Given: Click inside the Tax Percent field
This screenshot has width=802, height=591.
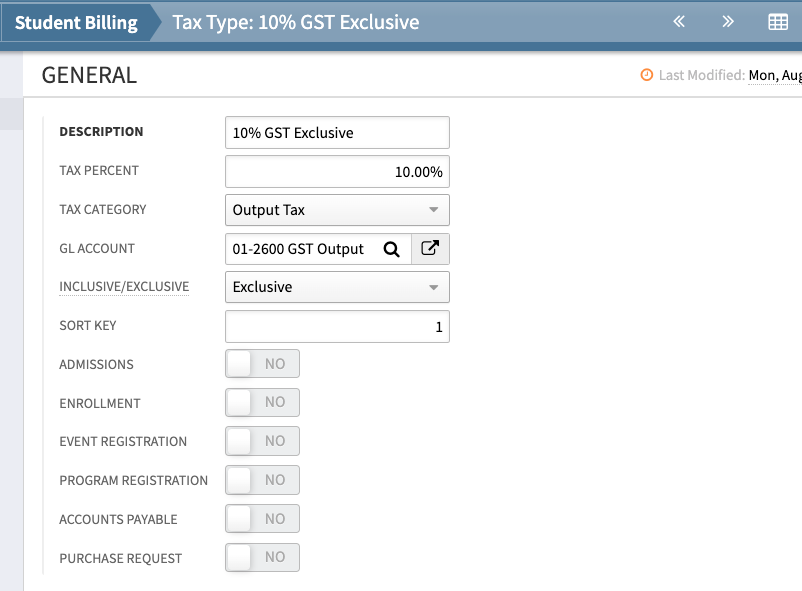Looking at the screenshot, I should [x=336, y=171].
